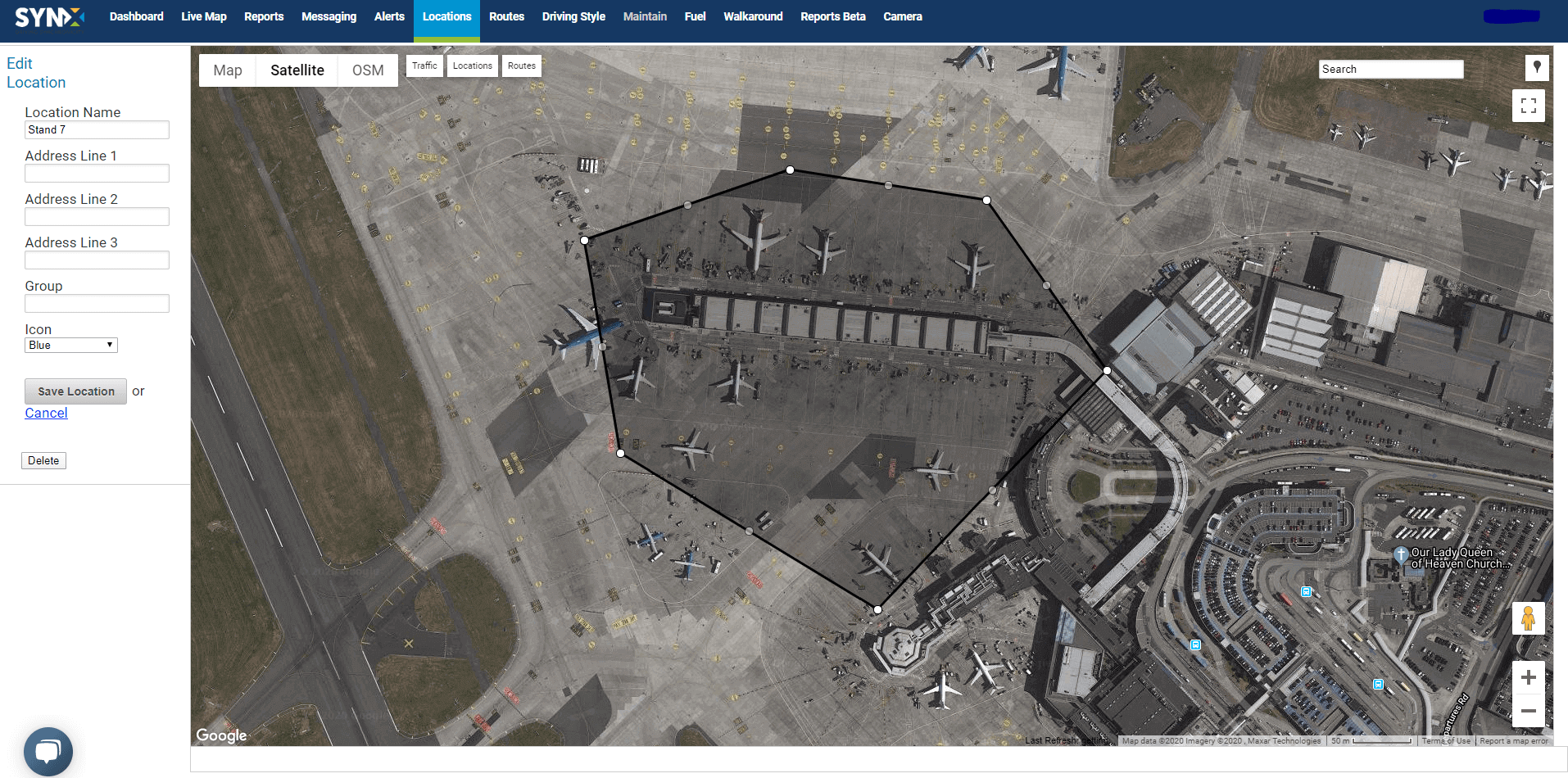1568x778 pixels.
Task: Open the Driving Style menu
Action: [573, 16]
